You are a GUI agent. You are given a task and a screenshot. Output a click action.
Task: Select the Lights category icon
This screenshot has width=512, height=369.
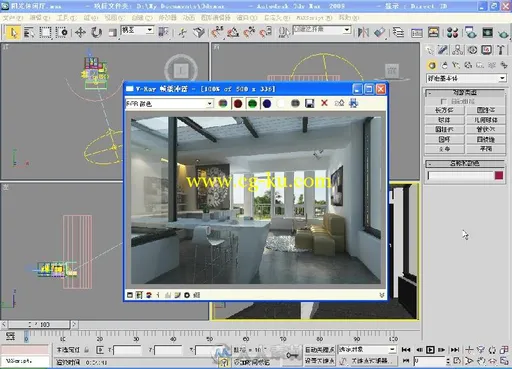coord(456,65)
